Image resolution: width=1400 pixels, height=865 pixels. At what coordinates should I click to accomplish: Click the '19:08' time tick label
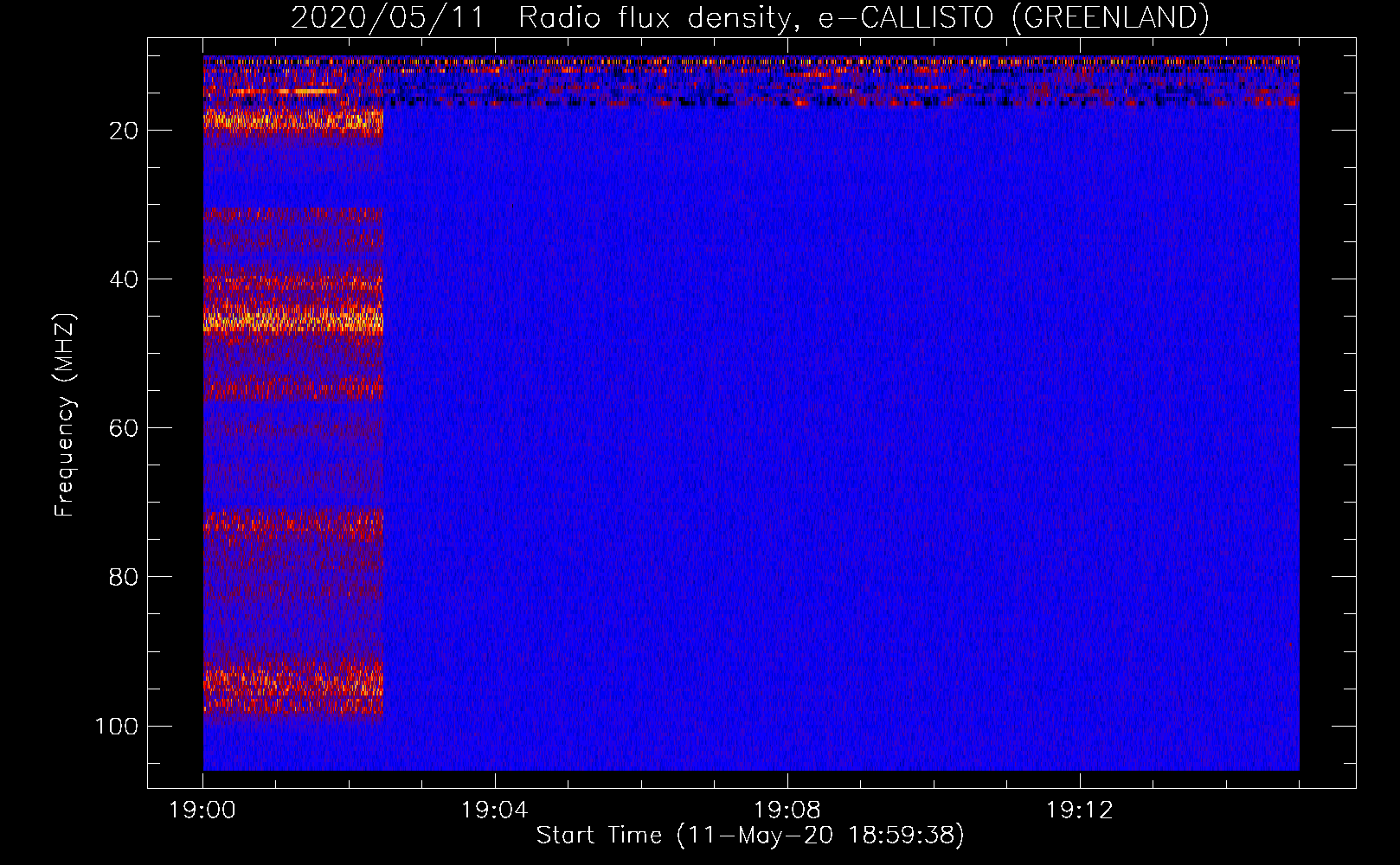[787, 811]
